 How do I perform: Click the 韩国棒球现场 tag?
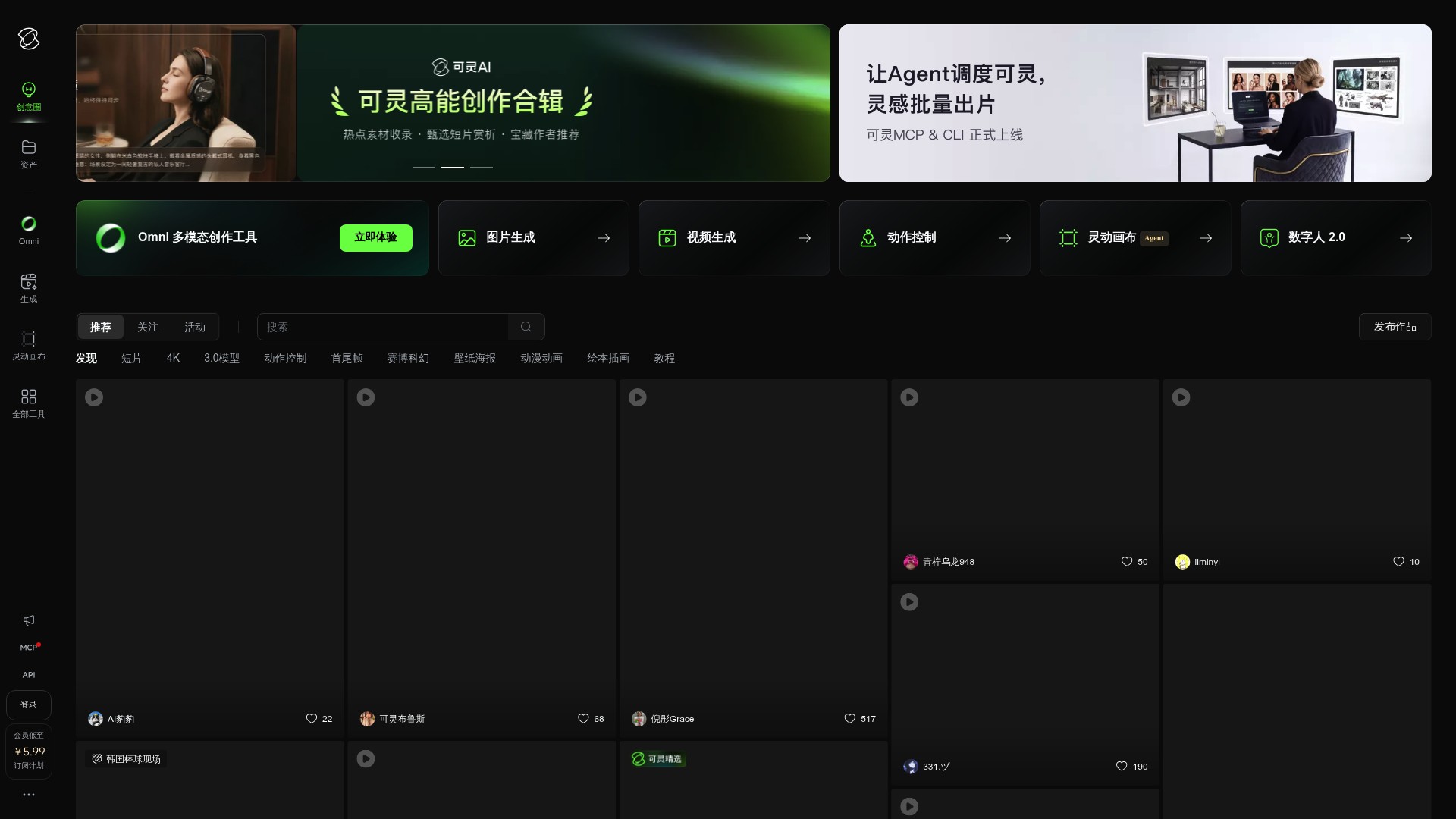click(126, 759)
